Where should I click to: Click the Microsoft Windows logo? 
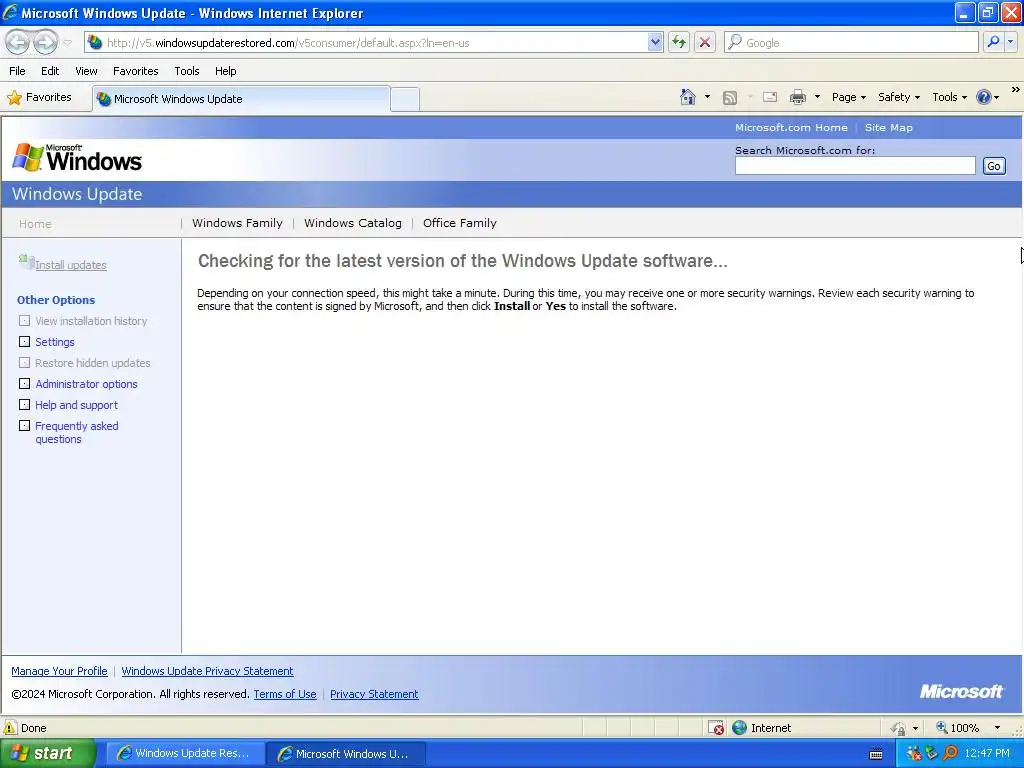(x=77, y=157)
